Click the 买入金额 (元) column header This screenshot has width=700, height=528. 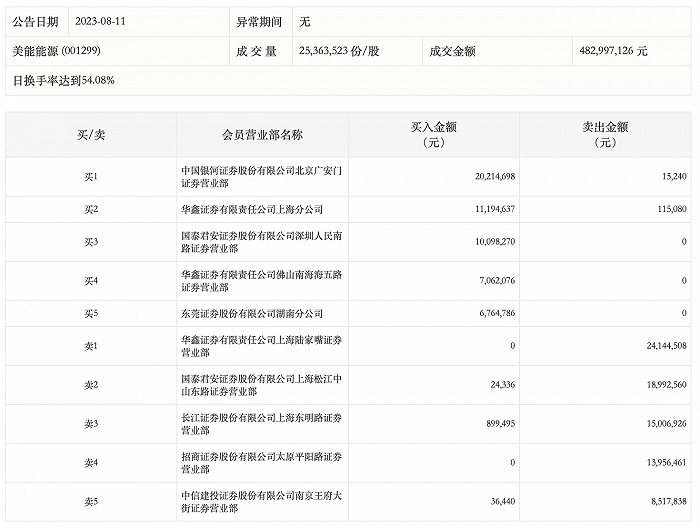(434, 135)
